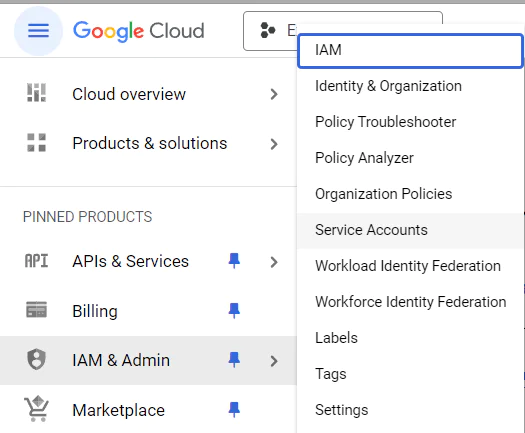This screenshot has width=525, height=433.
Task: Click the APIs & Services API icon
Action: pos(36,261)
